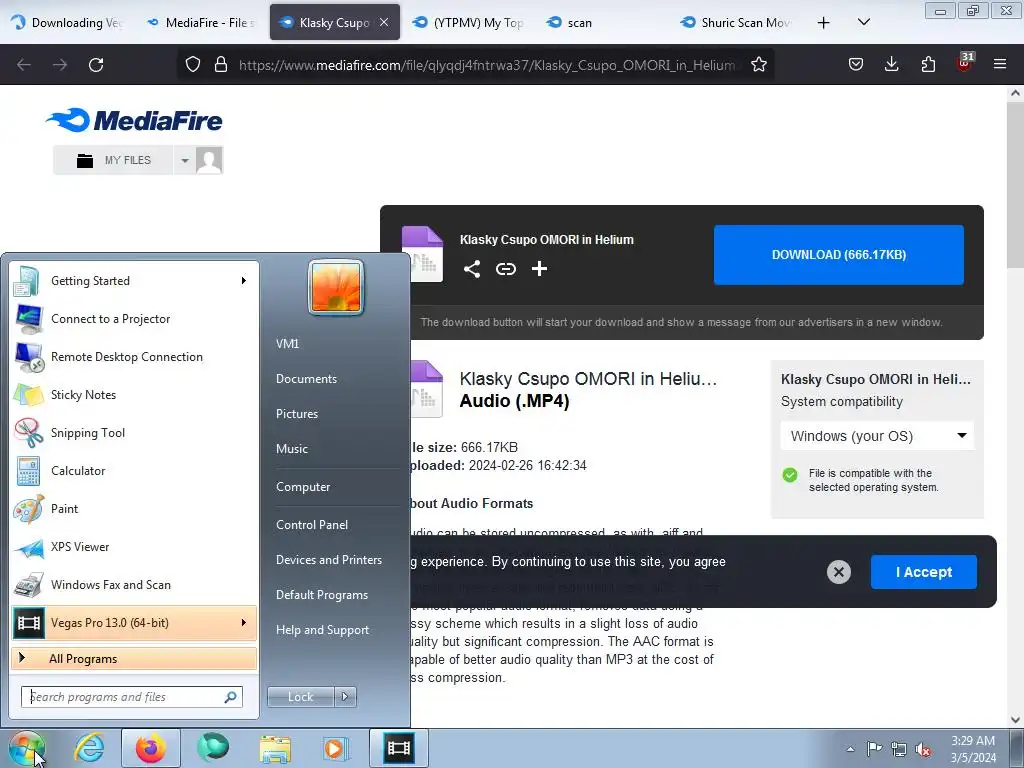This screenshot has width=1024, height=768.
Task: Open the Firefox hamburger menu
Action: tap(1000, 64)
